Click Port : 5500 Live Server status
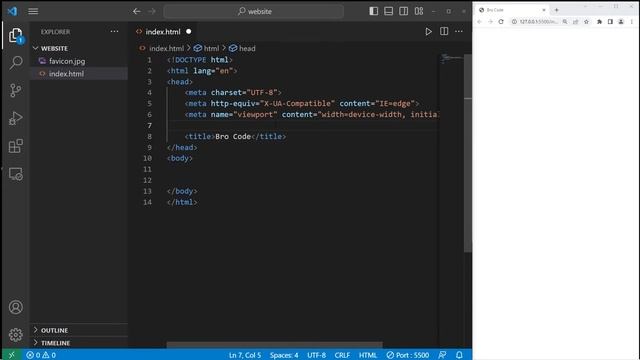This screenshot has width=640, height=360. [x=408, y=355]
